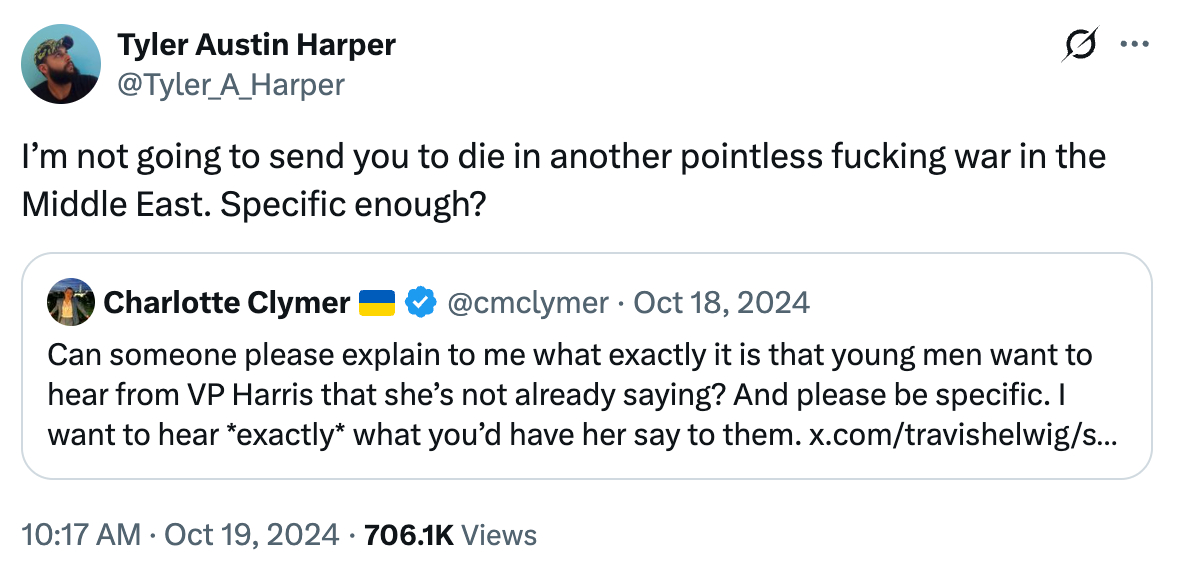Click the Oct 19, 2024 post date

pos(251,535)
